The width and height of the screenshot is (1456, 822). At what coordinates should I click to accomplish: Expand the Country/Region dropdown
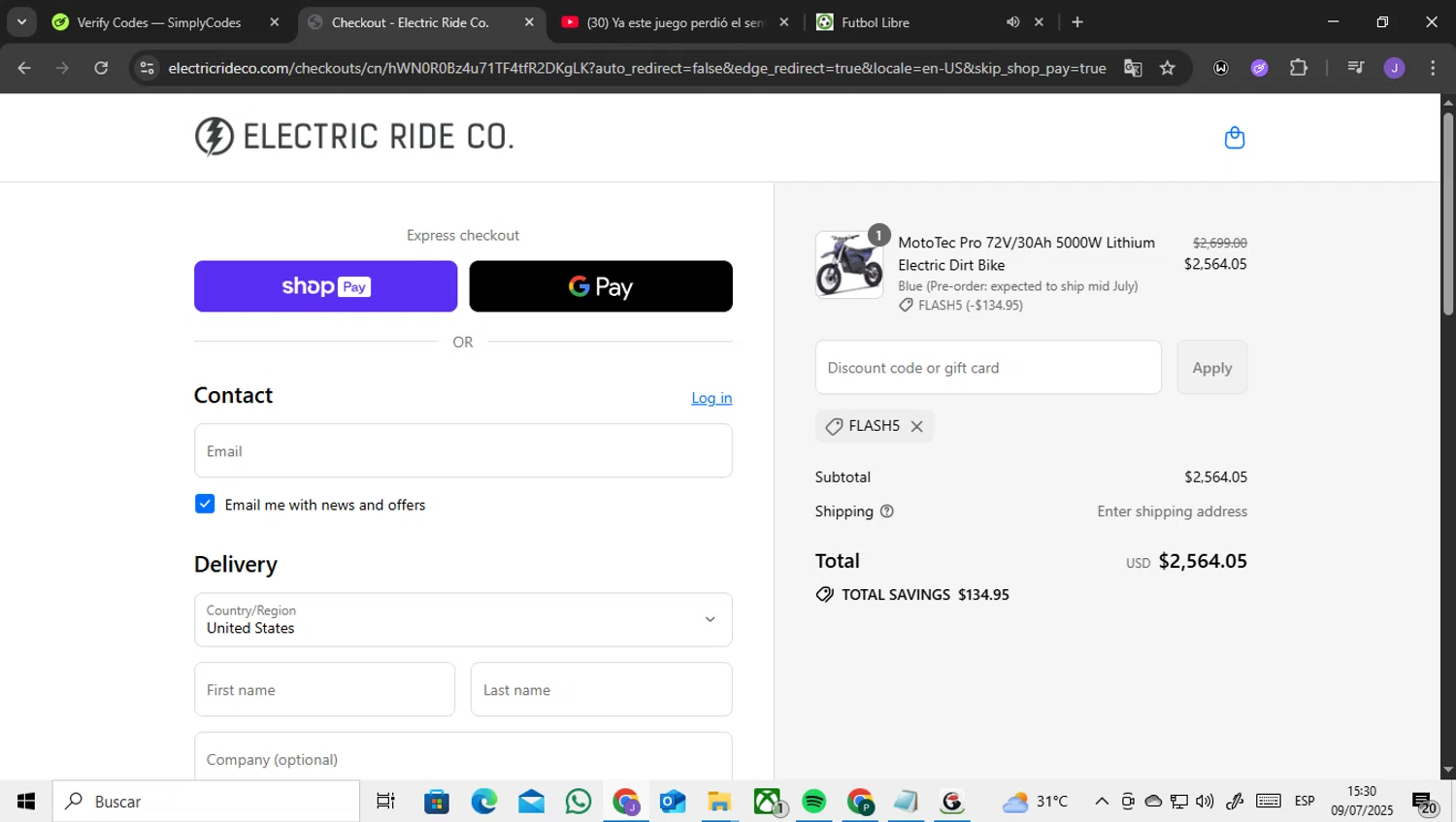(463, 619)
